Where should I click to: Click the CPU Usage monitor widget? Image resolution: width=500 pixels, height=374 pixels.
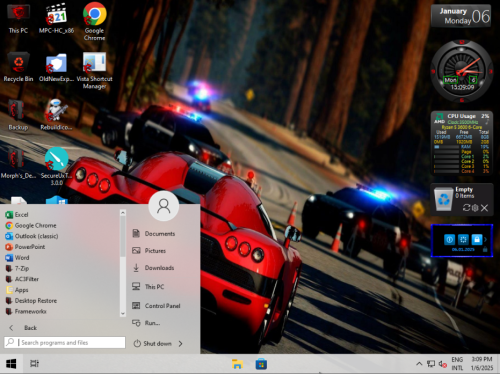point(462,143)
